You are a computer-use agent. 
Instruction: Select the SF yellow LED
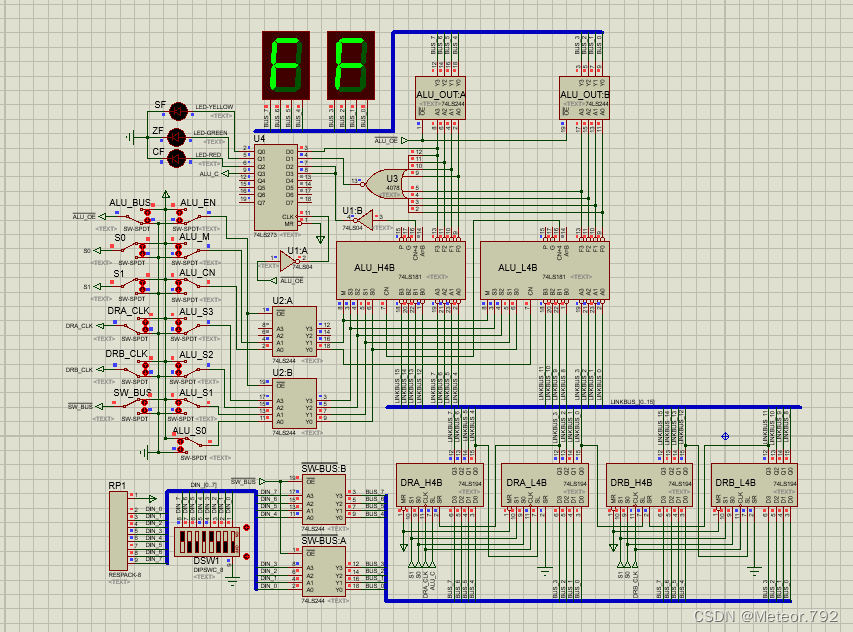(178, 111)
